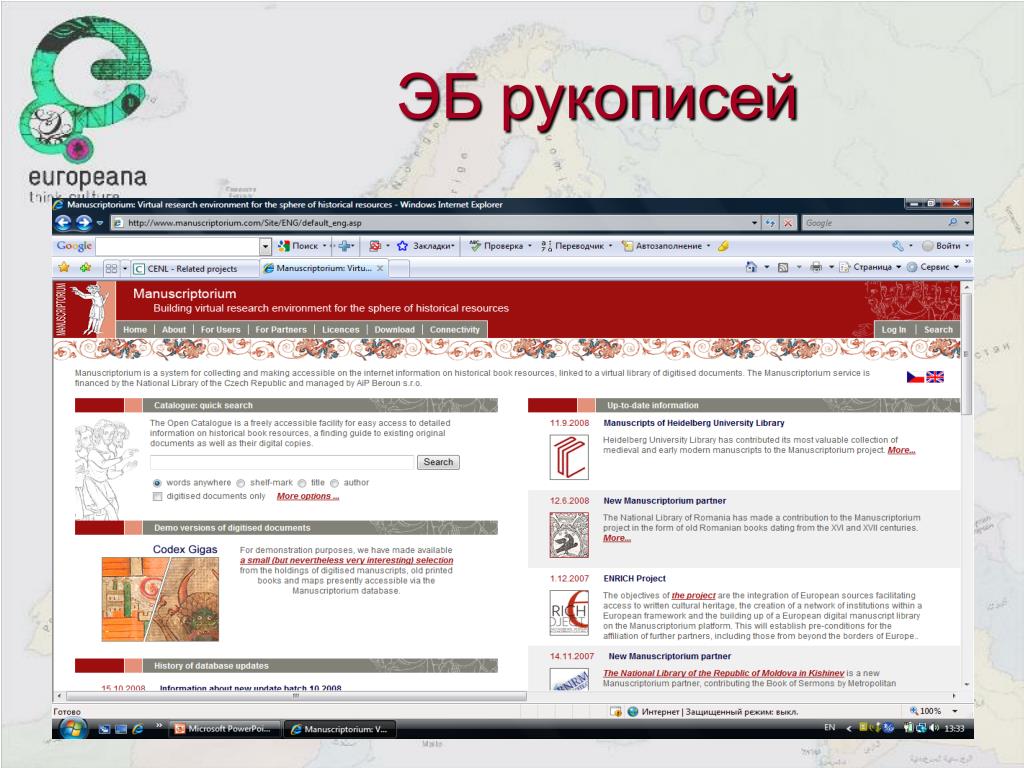The image size is (1024, 768).
Task: Open the For Users menu item
Action: click(220, 330)
